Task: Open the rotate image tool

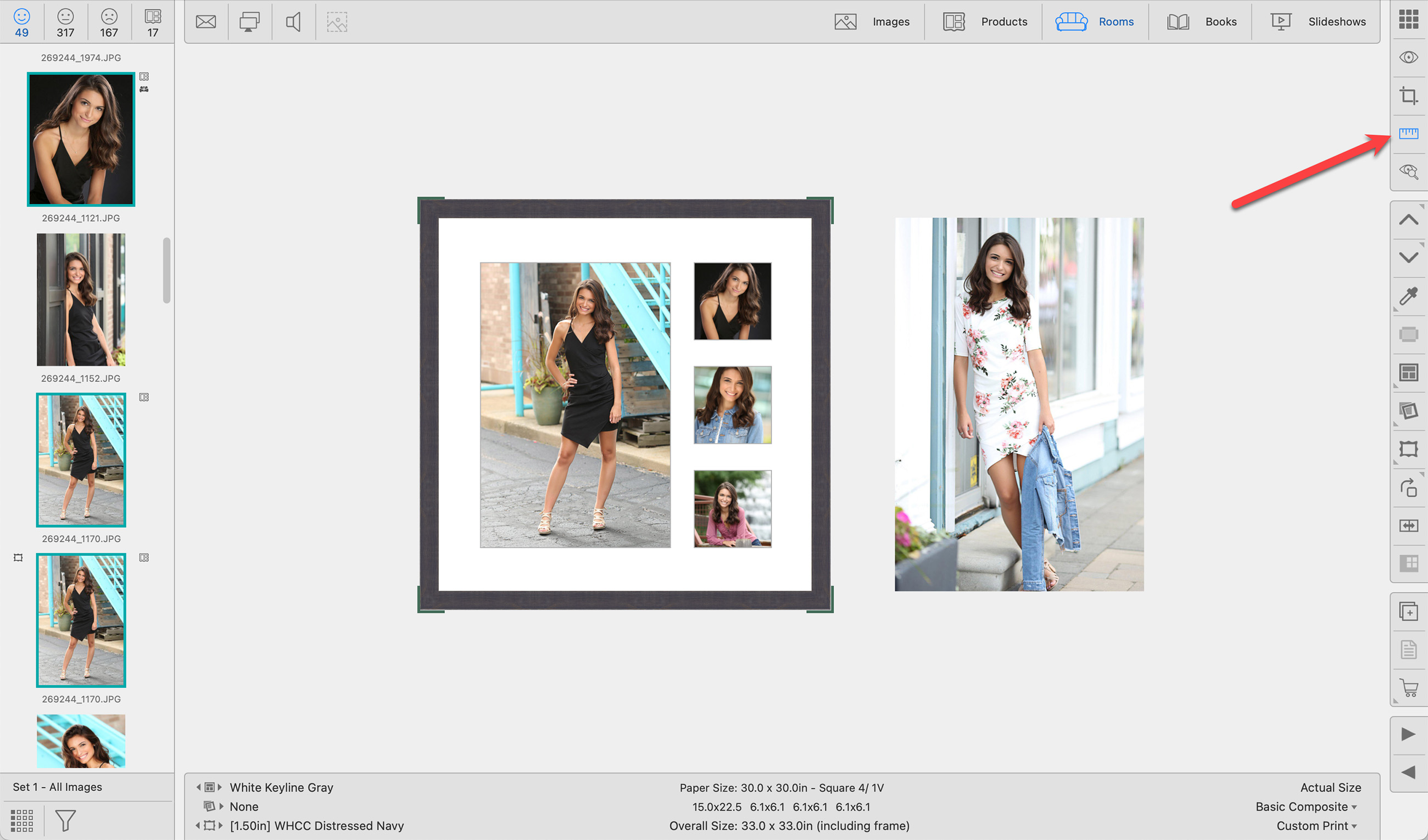Action: (x=1408, y=488)
